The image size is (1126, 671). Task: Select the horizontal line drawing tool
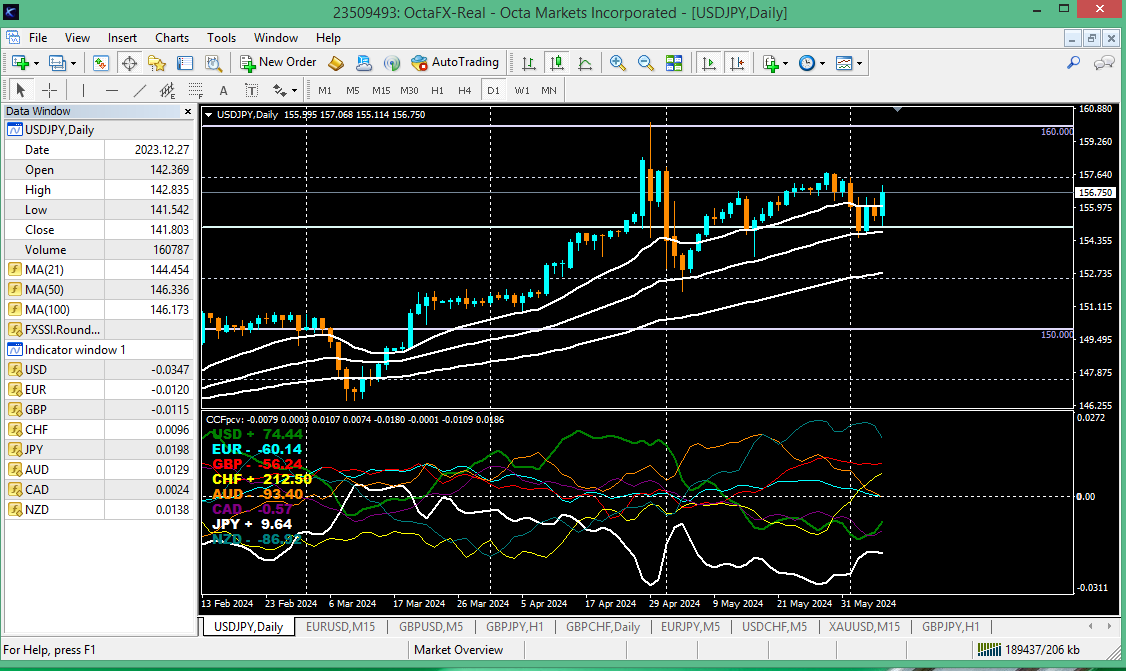(111, 91)
